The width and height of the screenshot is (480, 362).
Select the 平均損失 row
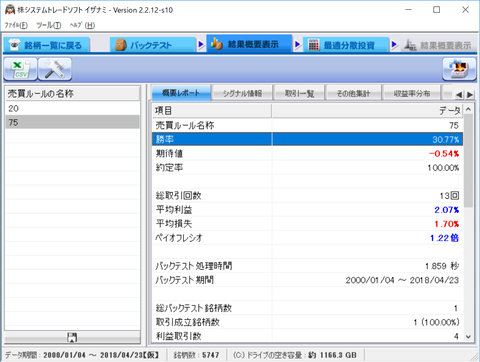(308, 223)
